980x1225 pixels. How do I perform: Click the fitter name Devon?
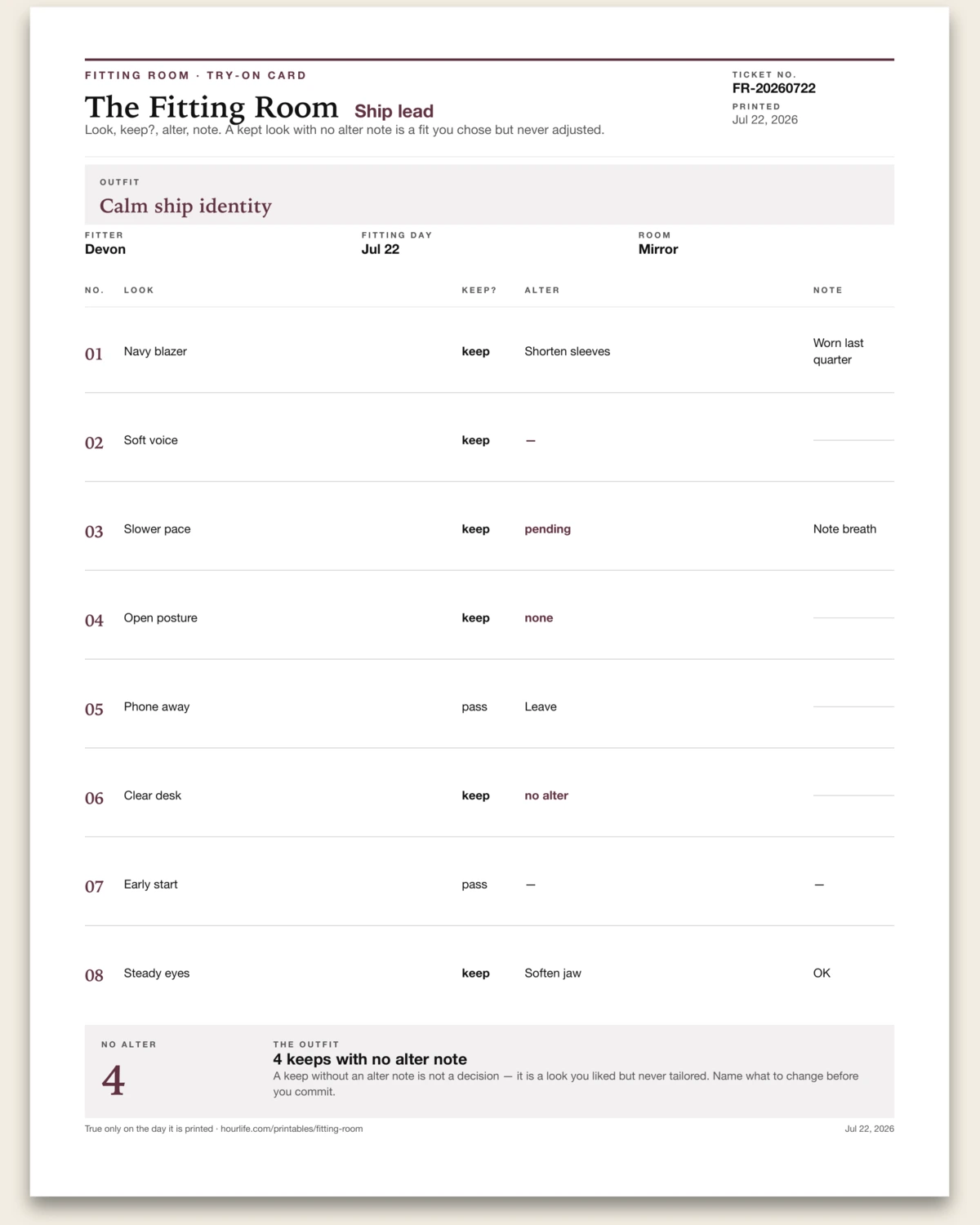click(x=105, y=249)
